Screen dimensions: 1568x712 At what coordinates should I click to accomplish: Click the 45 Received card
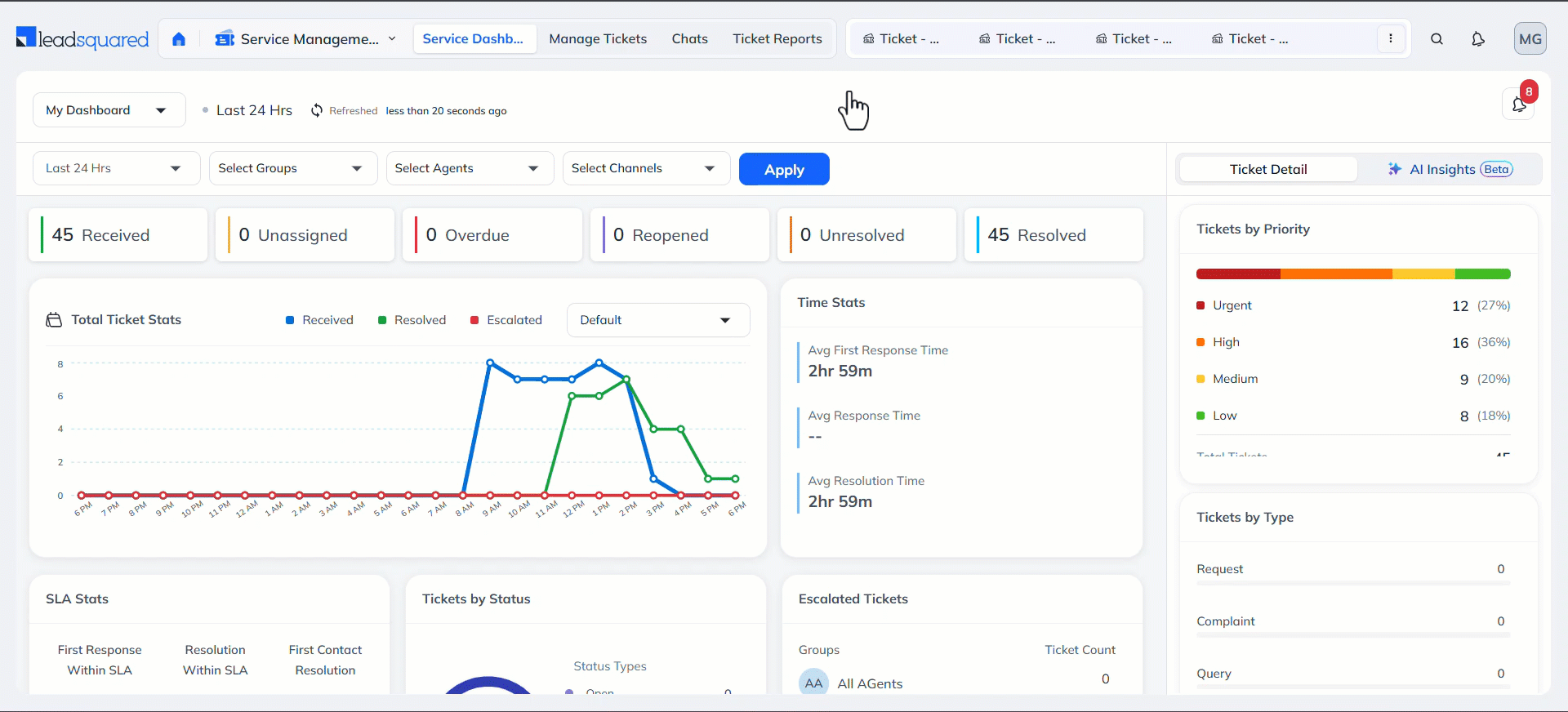(x=118, y=235)
